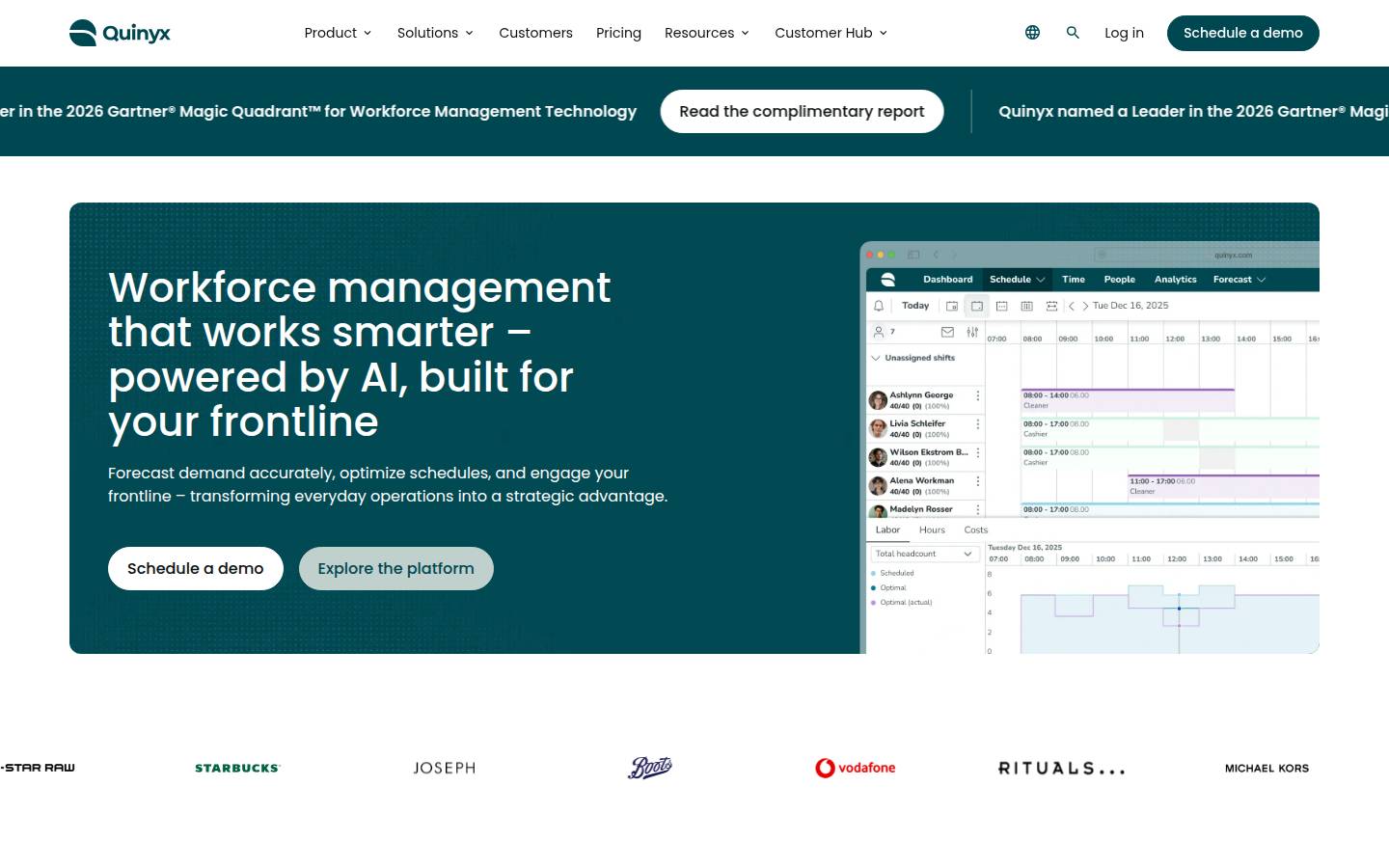The image size is (1389, 868).
Task: Click the Vodafone customer logo
Action: tap(856, 768)
